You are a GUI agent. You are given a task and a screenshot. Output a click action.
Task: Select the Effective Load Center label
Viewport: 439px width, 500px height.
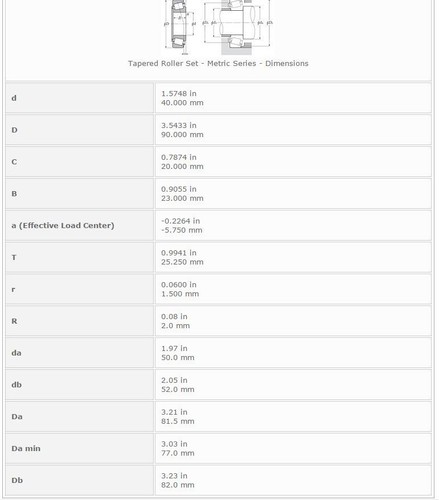click(x=63, y=226)
